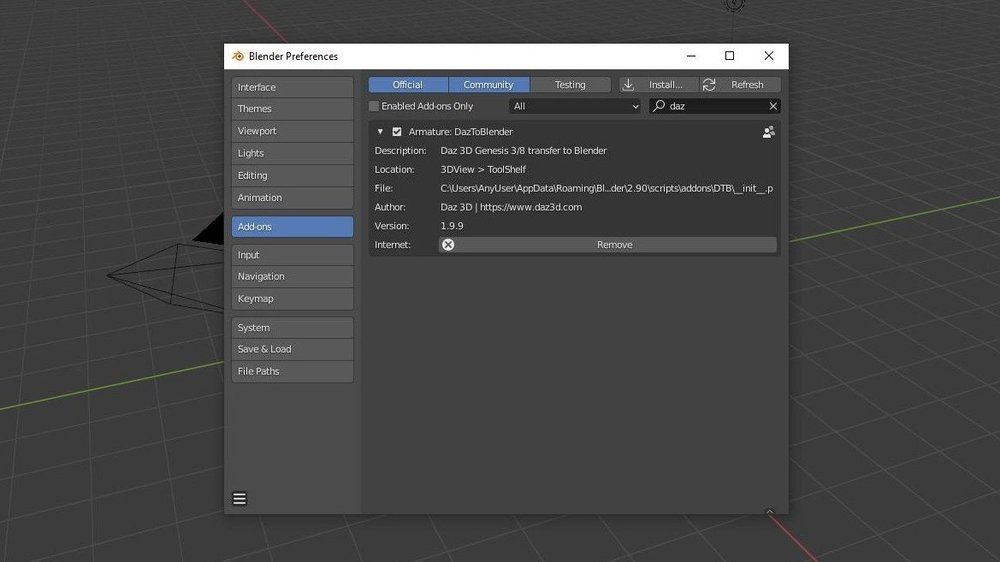Click the download arrow icon beside Install

pyautogui.click(x=630, y=85)
